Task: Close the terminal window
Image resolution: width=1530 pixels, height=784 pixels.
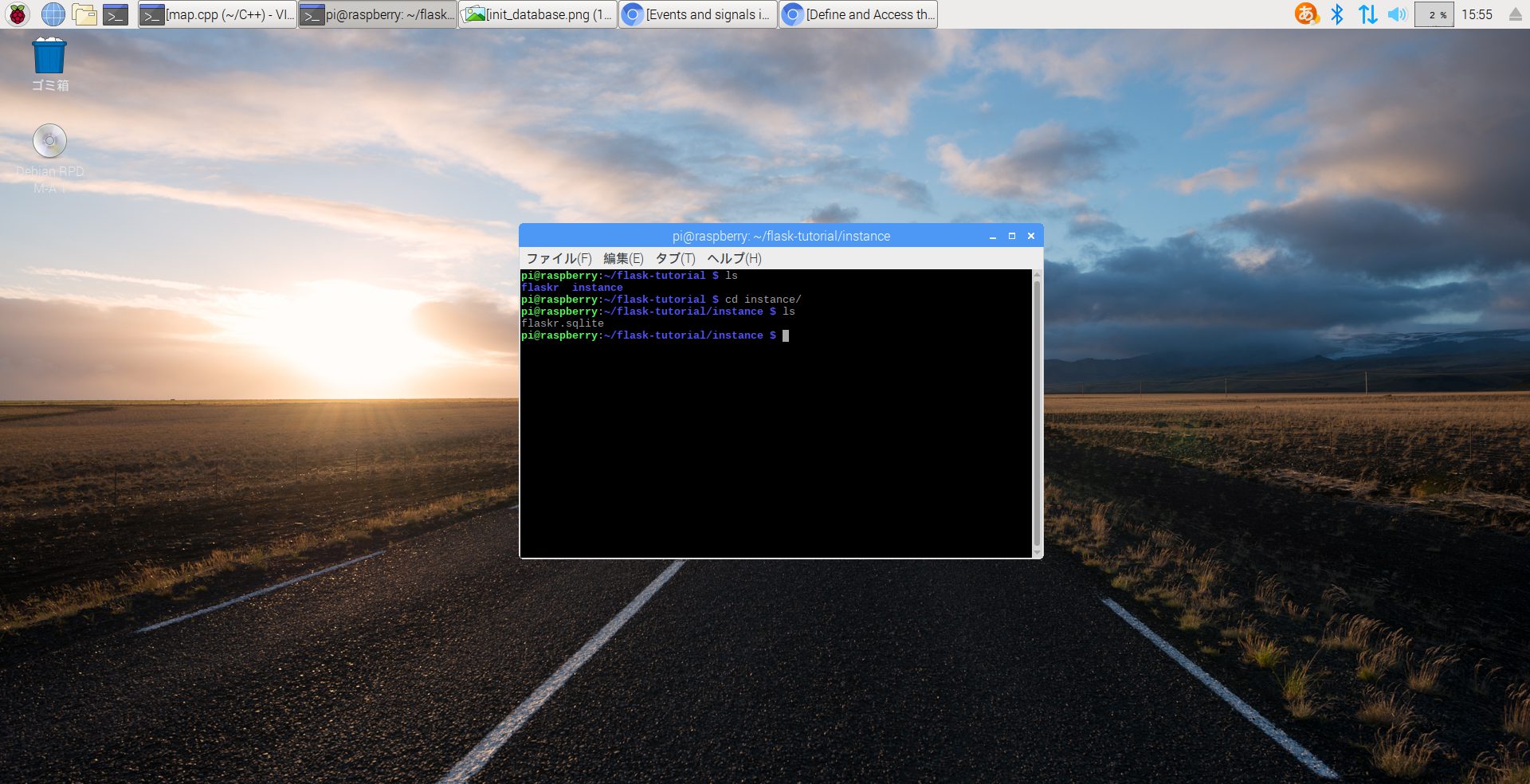Action: [1031, 236]
